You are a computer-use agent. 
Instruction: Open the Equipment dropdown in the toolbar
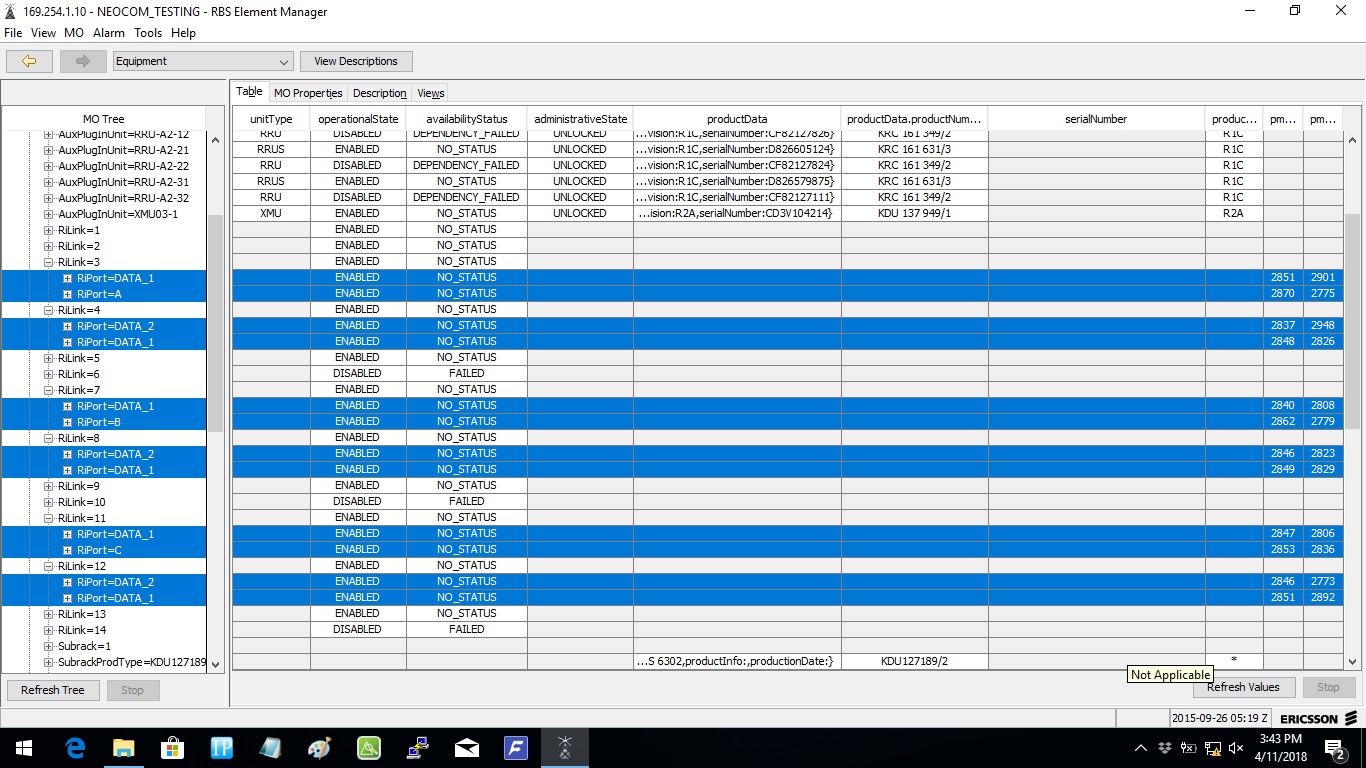[203, 61]
